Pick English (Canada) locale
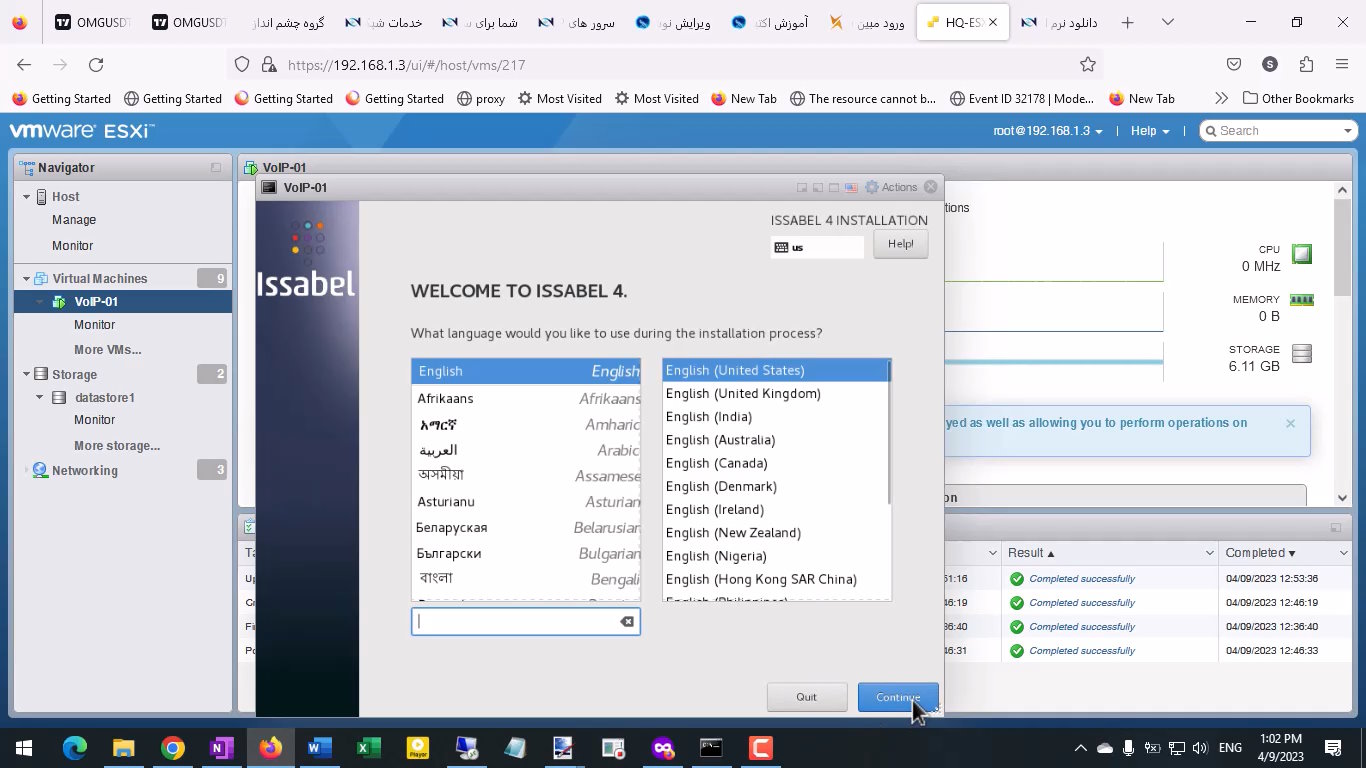Screen dimensions: 1366x768 775,463
